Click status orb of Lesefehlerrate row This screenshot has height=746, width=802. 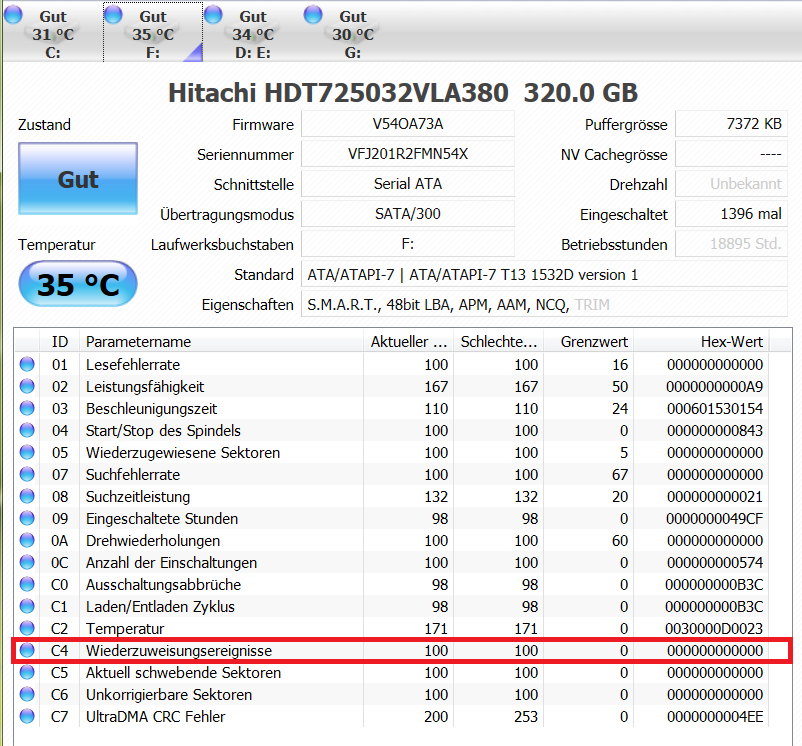pyautogui.click(x=27, y=364)
